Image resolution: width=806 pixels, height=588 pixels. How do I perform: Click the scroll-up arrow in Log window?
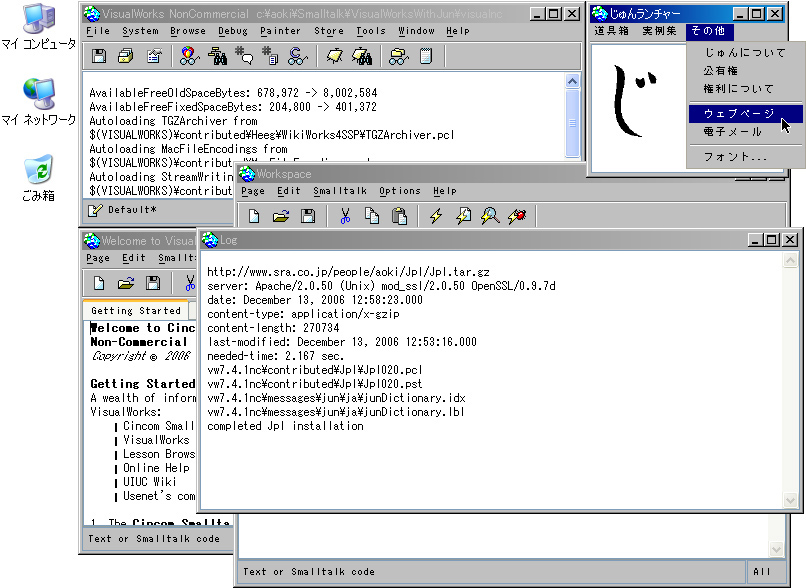point(790,261)
